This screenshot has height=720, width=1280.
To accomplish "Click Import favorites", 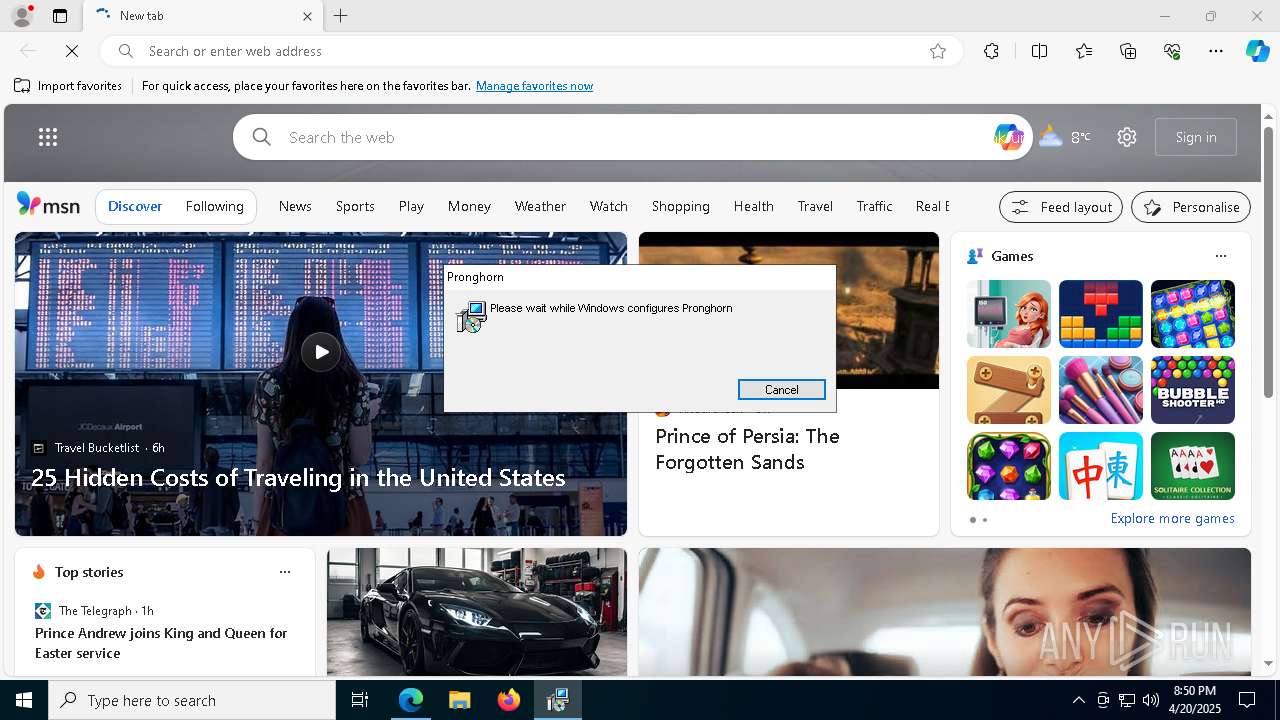I will pos(68,86).
